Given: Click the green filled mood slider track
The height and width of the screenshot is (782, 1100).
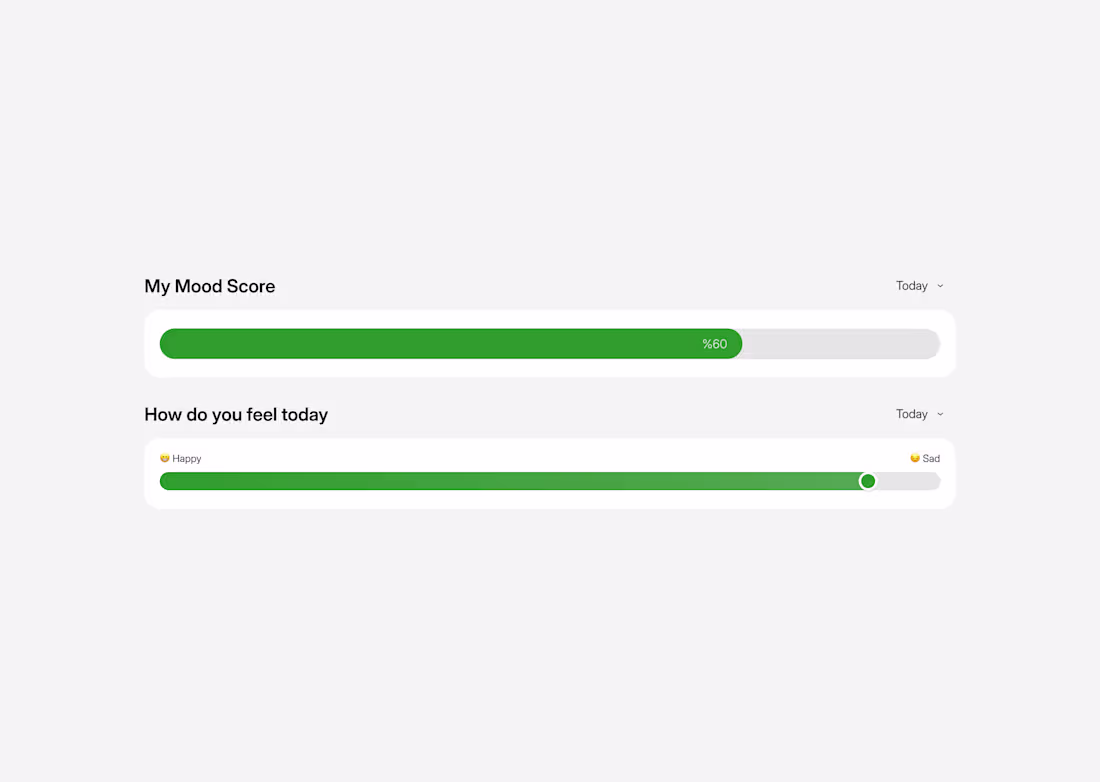Looking at the screenshot, I should pos(500,481).
